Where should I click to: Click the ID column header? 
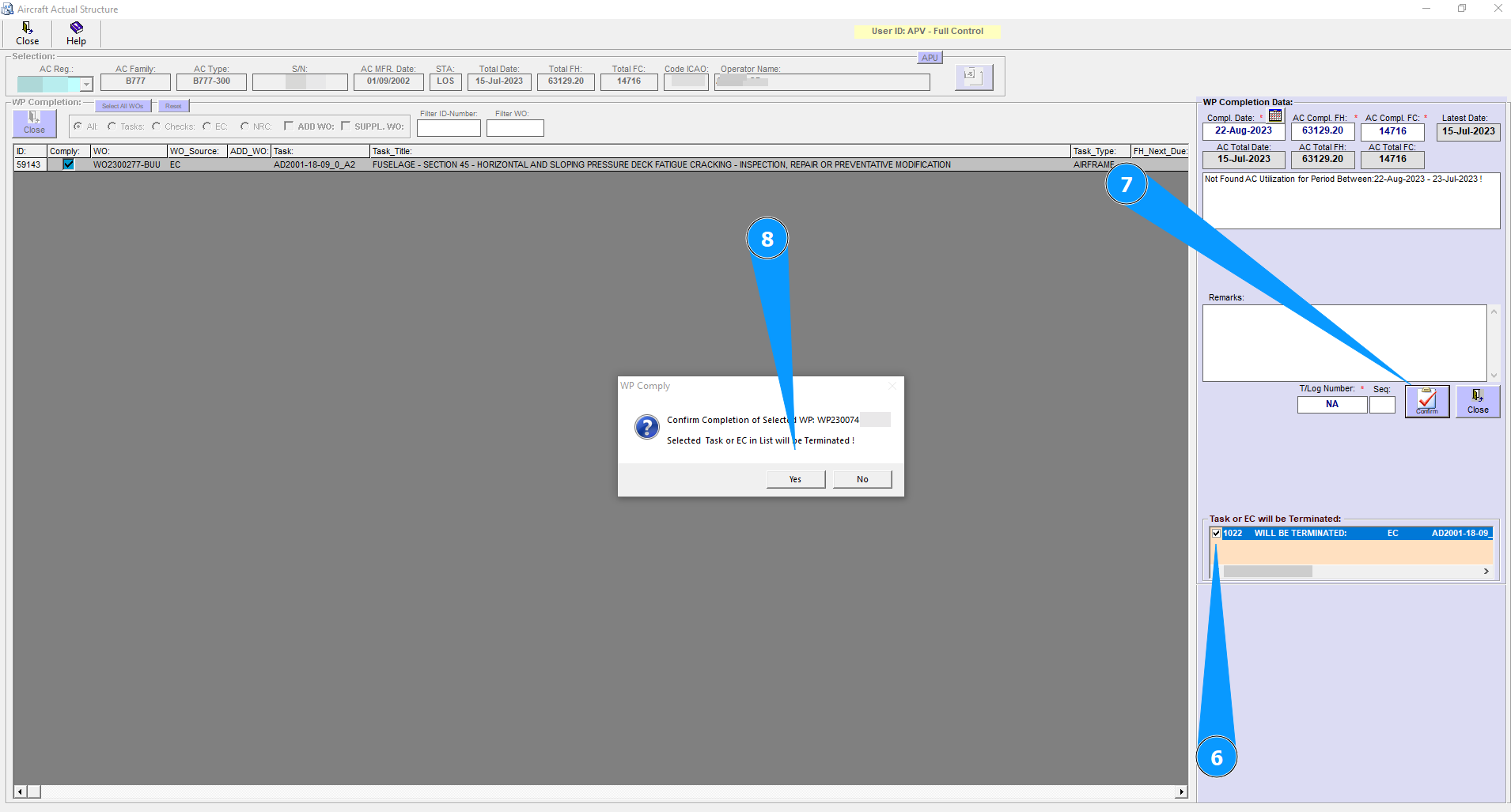tap(30, 151)
